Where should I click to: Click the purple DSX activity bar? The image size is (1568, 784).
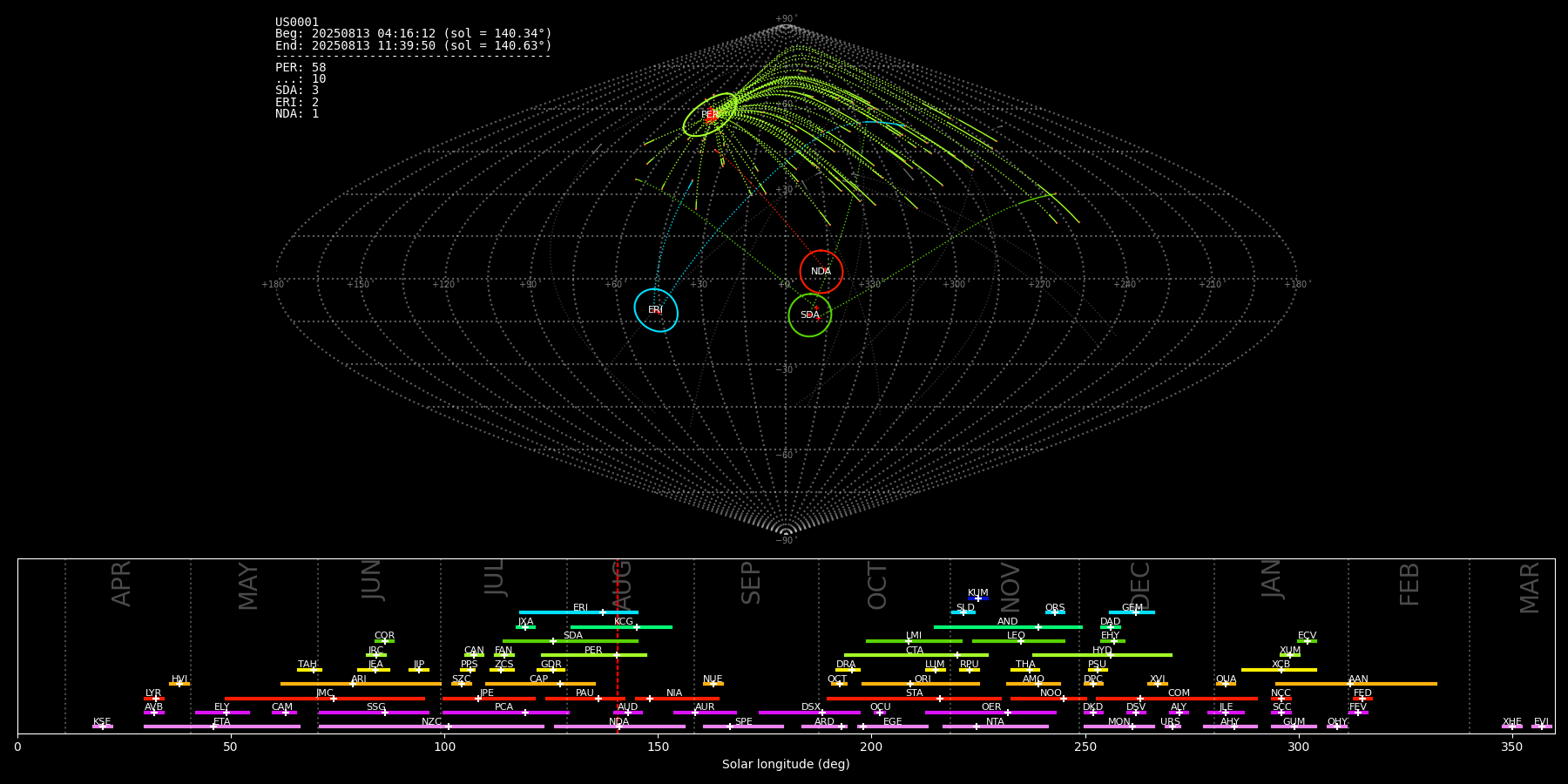809,713
